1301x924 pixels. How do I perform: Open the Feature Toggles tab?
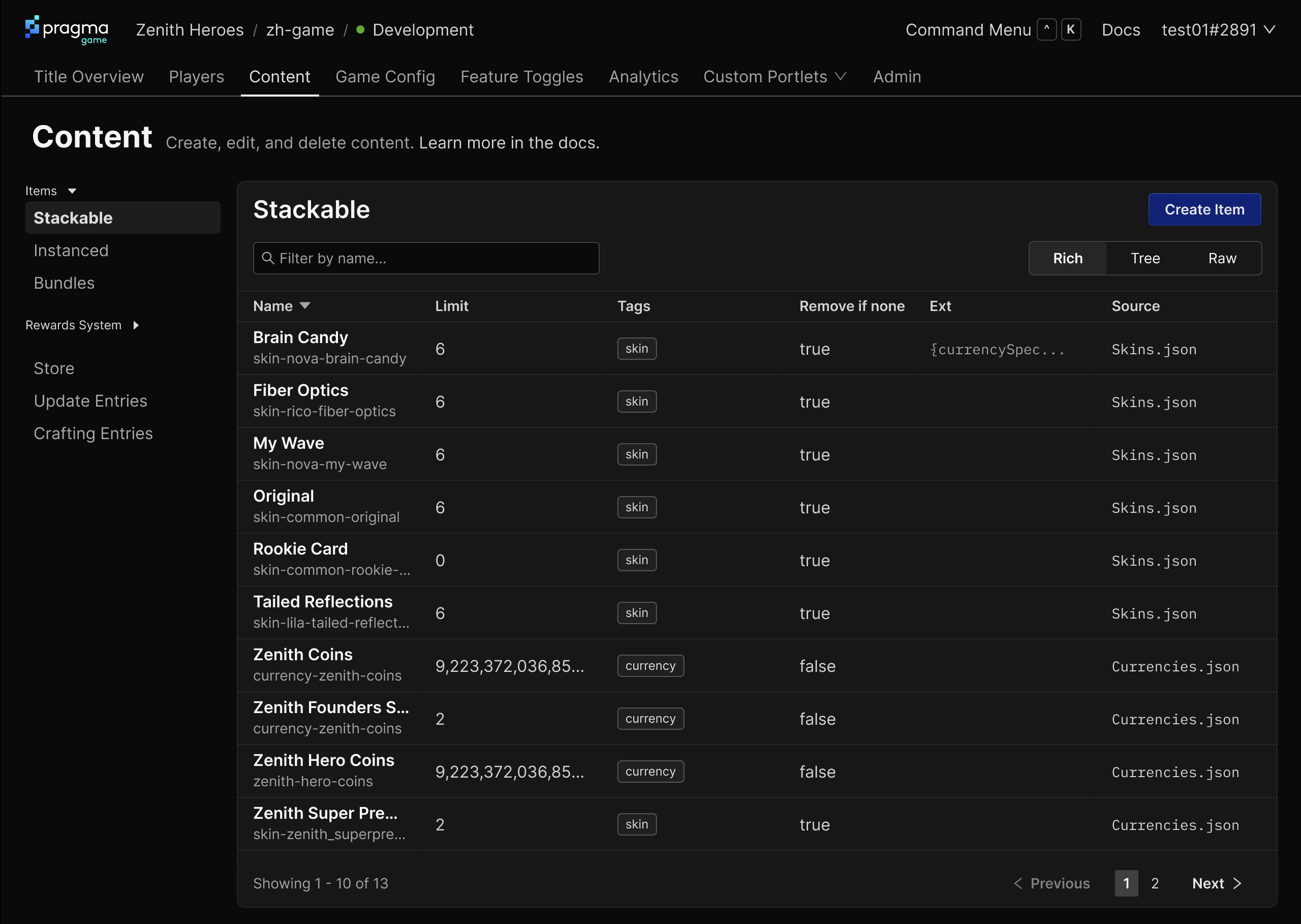coord(521,77)
